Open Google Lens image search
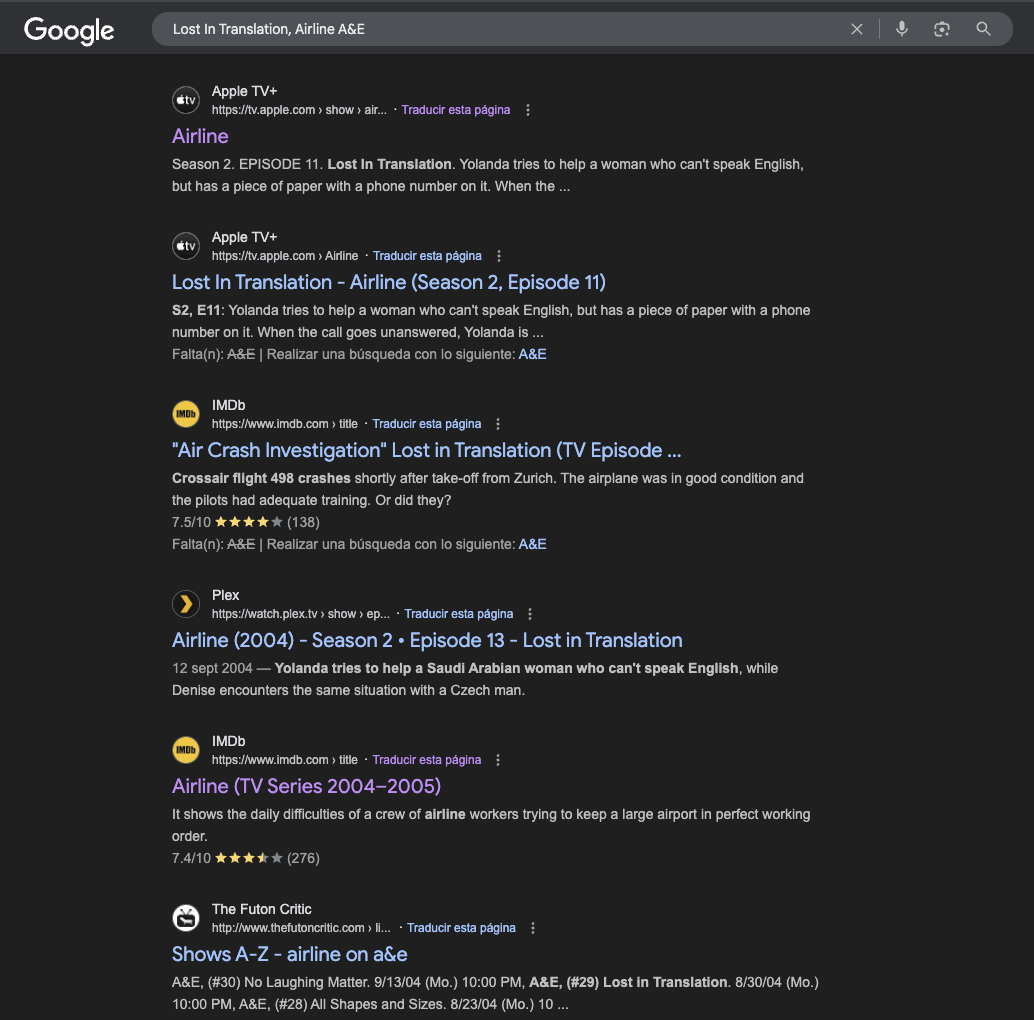Screen dimensions: 1034x1020 (942, 29)
